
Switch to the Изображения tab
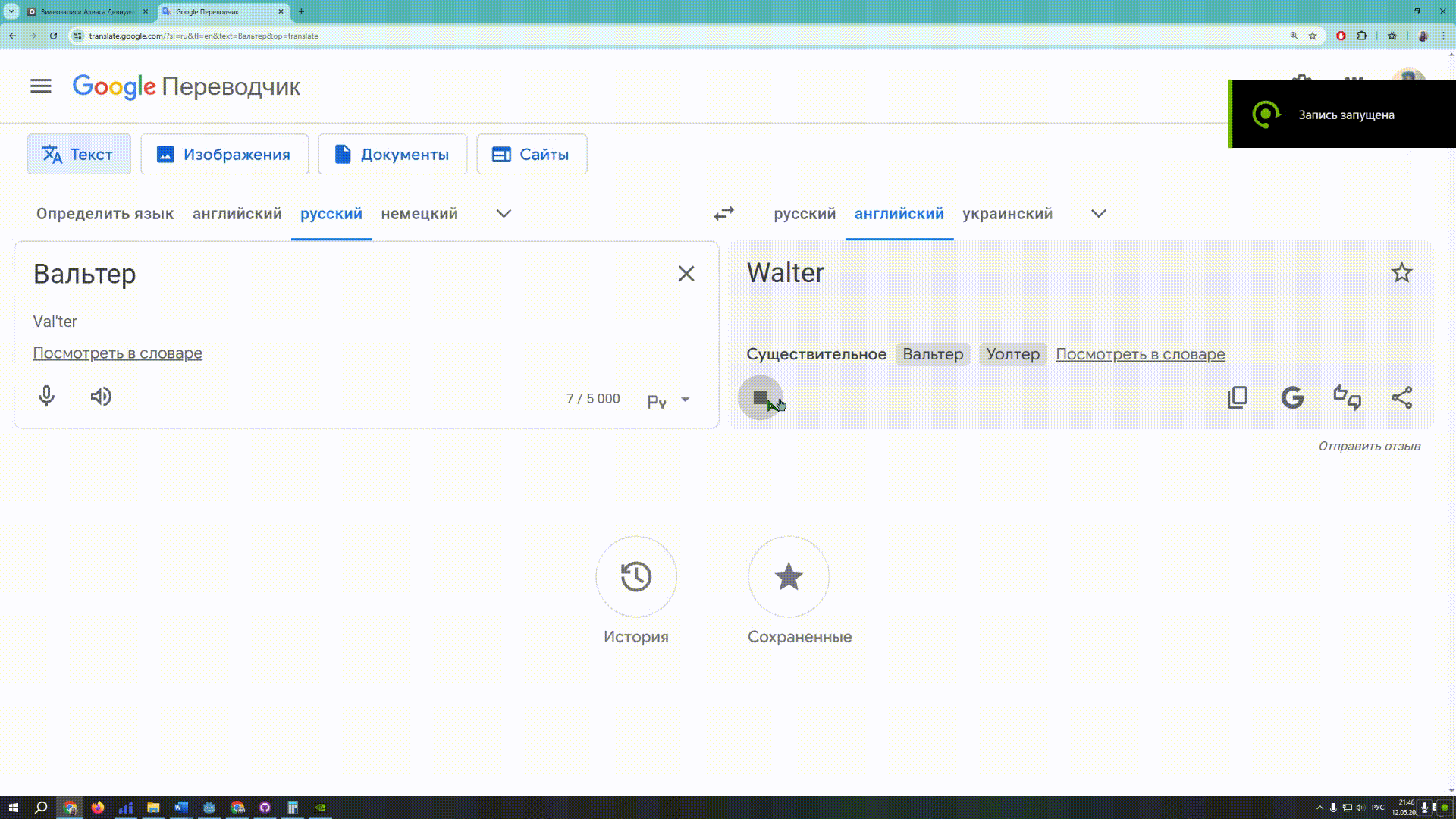pyautogui.click(x=224, y=155)
